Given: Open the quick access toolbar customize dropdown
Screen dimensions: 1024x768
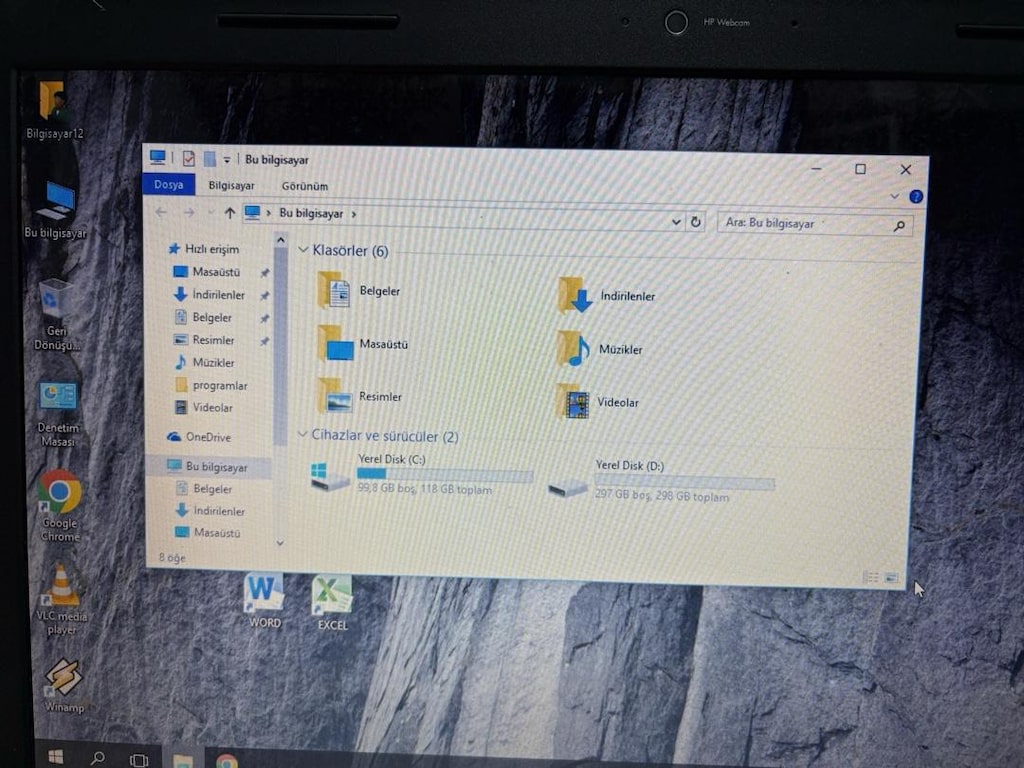Looking at the screenshot, I should 227,159.
